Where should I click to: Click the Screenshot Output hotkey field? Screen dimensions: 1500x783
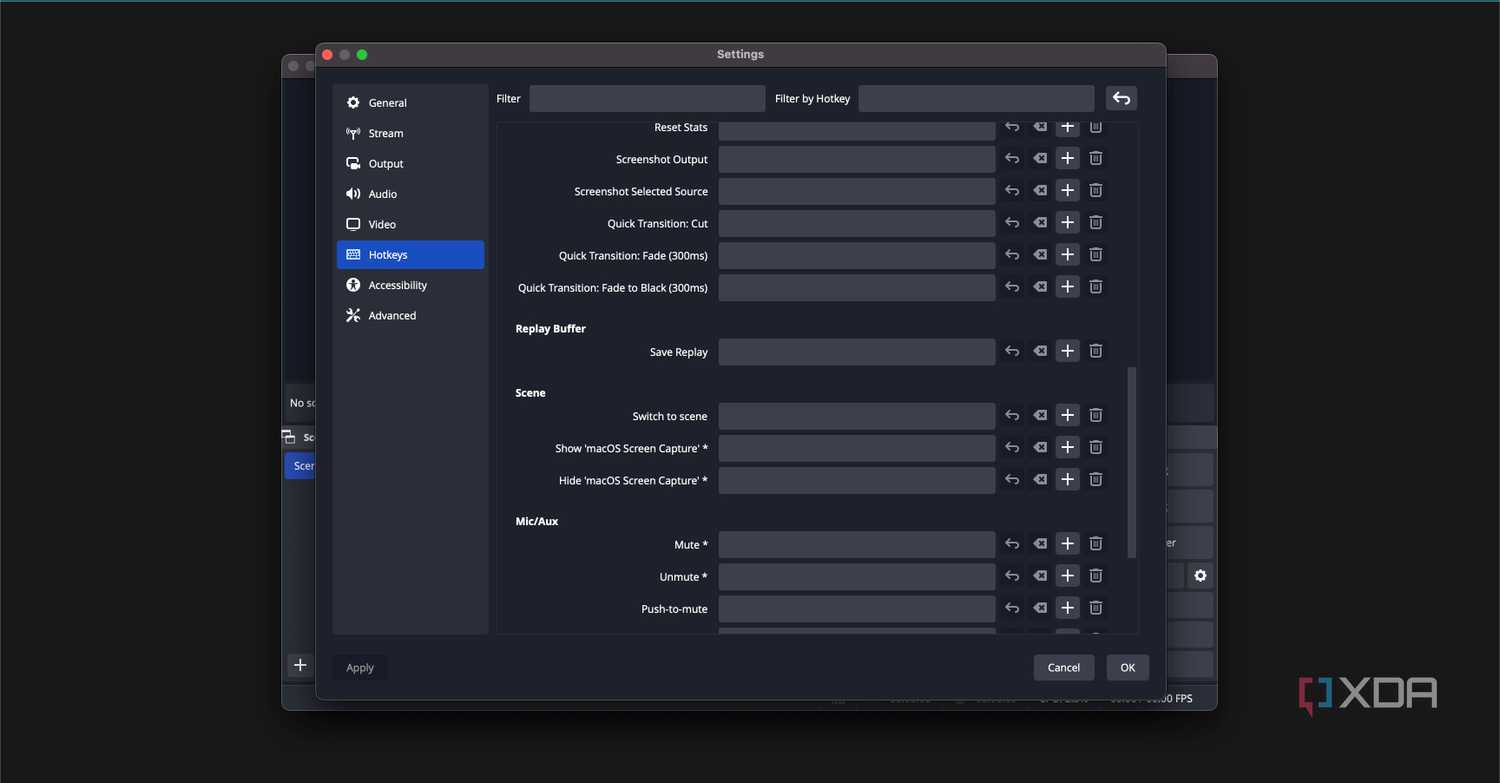857,159
